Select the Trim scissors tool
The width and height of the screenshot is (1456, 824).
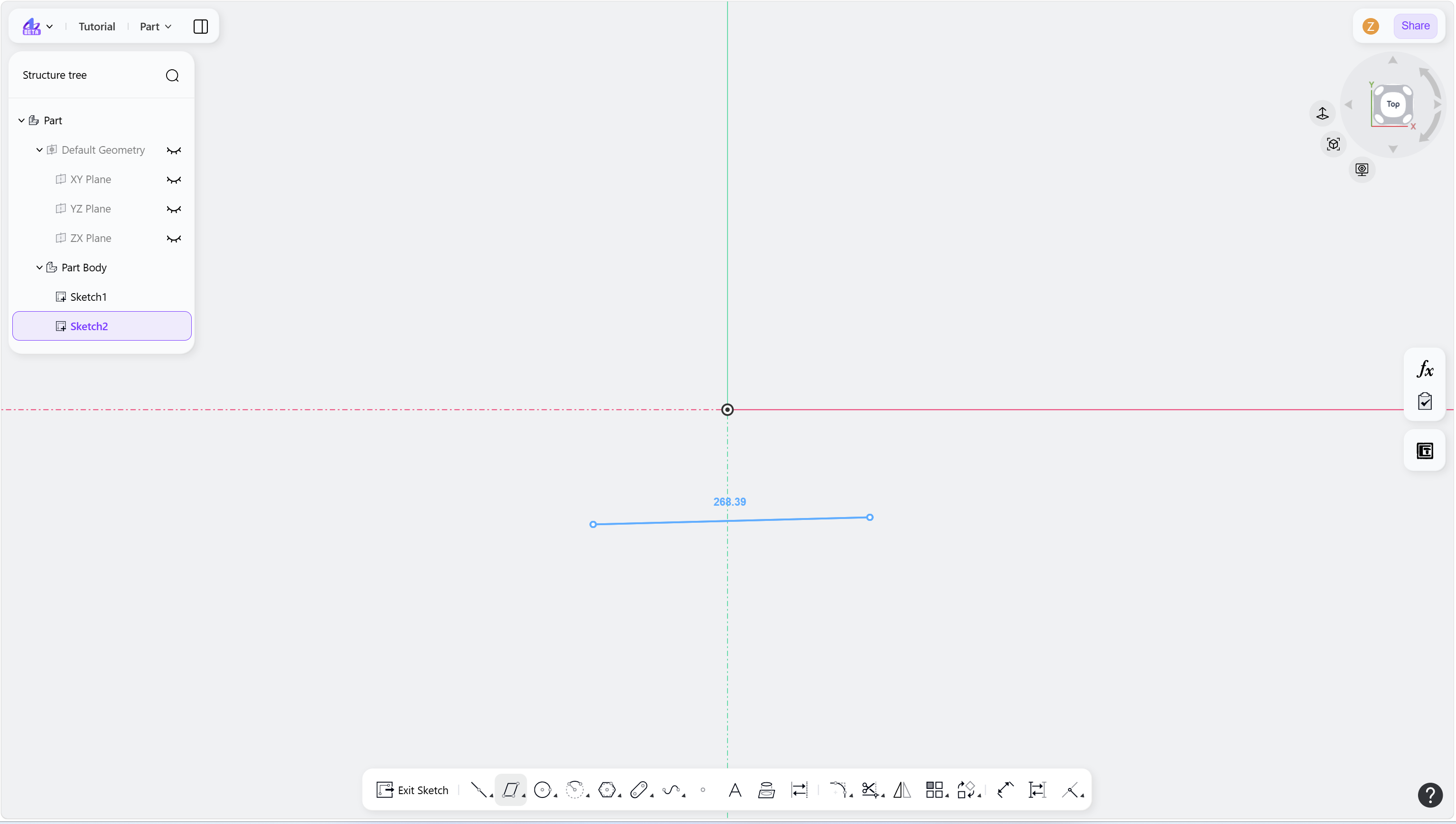pyautogui.click(x=869, y=789)
